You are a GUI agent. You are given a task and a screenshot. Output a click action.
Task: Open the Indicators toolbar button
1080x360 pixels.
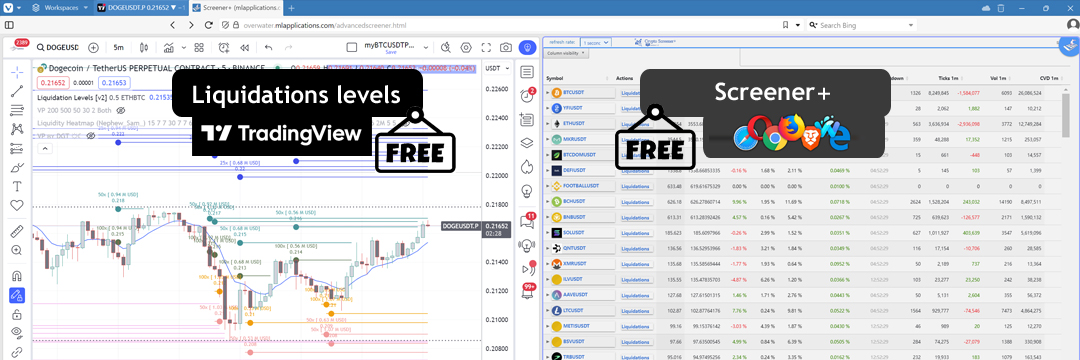tap(169, 47)
